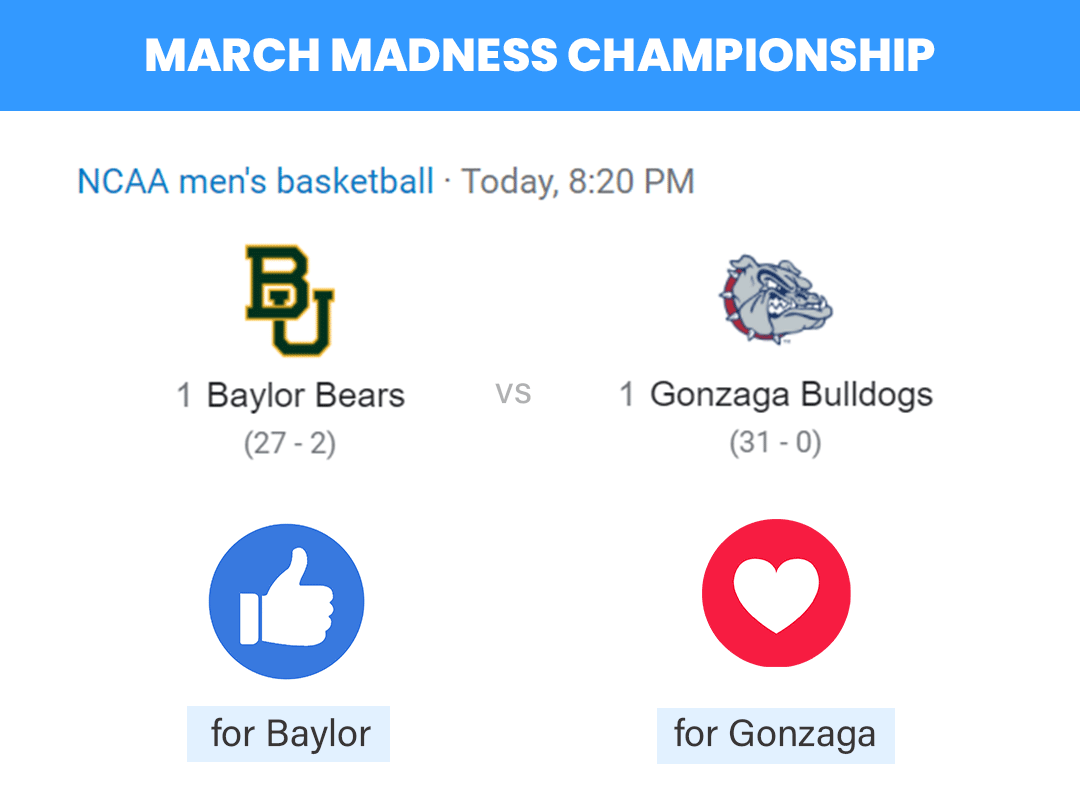The width and height of the screenshot is (1080, 800).
Task: Click the red heart reaction icon
Action: [x=776, y=593]
